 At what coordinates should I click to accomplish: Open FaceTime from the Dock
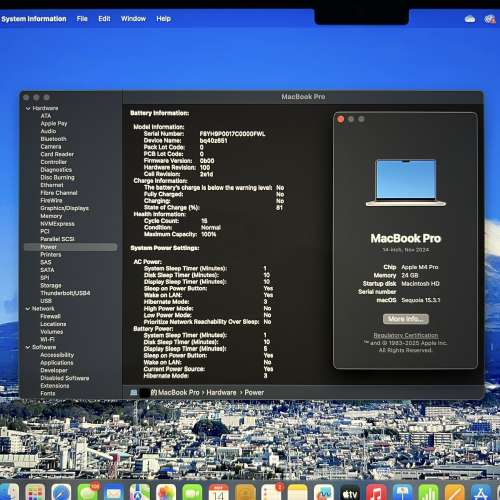[192, 492]
